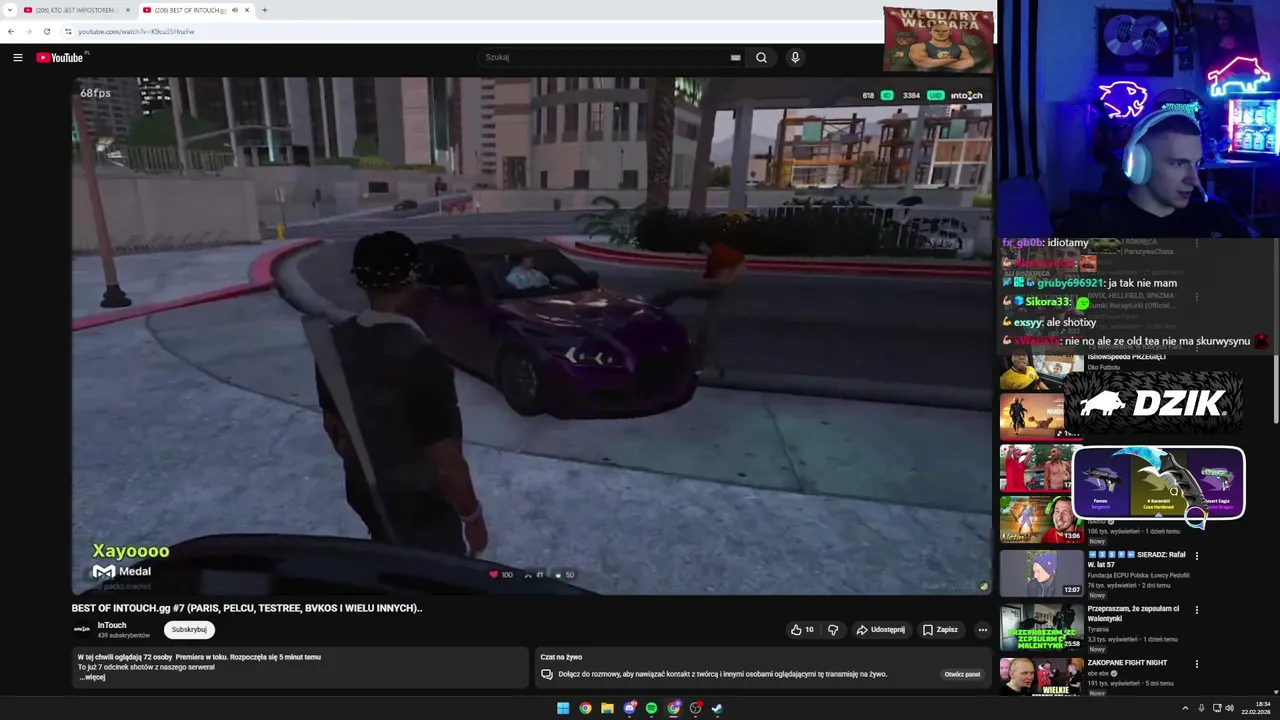
Task: Click the Otwórz panel chat button
Action: (x=962, y=674)
